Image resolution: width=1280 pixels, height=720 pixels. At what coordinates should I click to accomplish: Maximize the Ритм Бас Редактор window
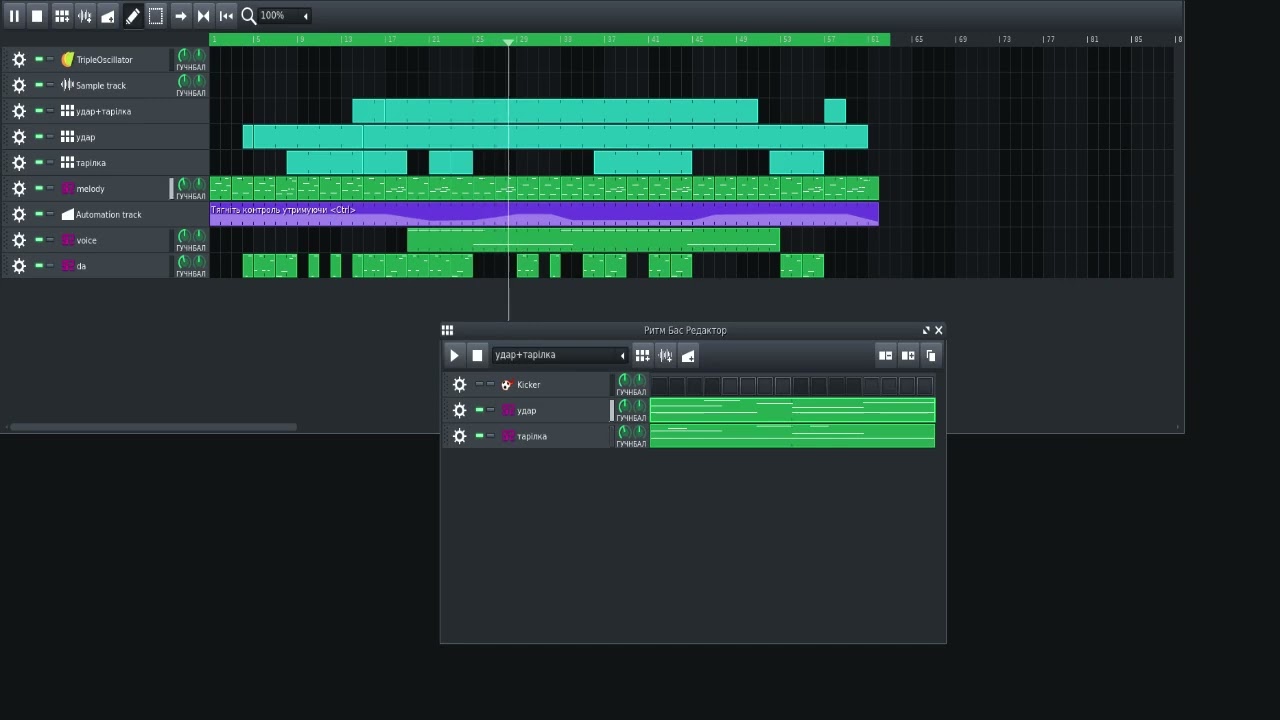click(x=926, y=330)
